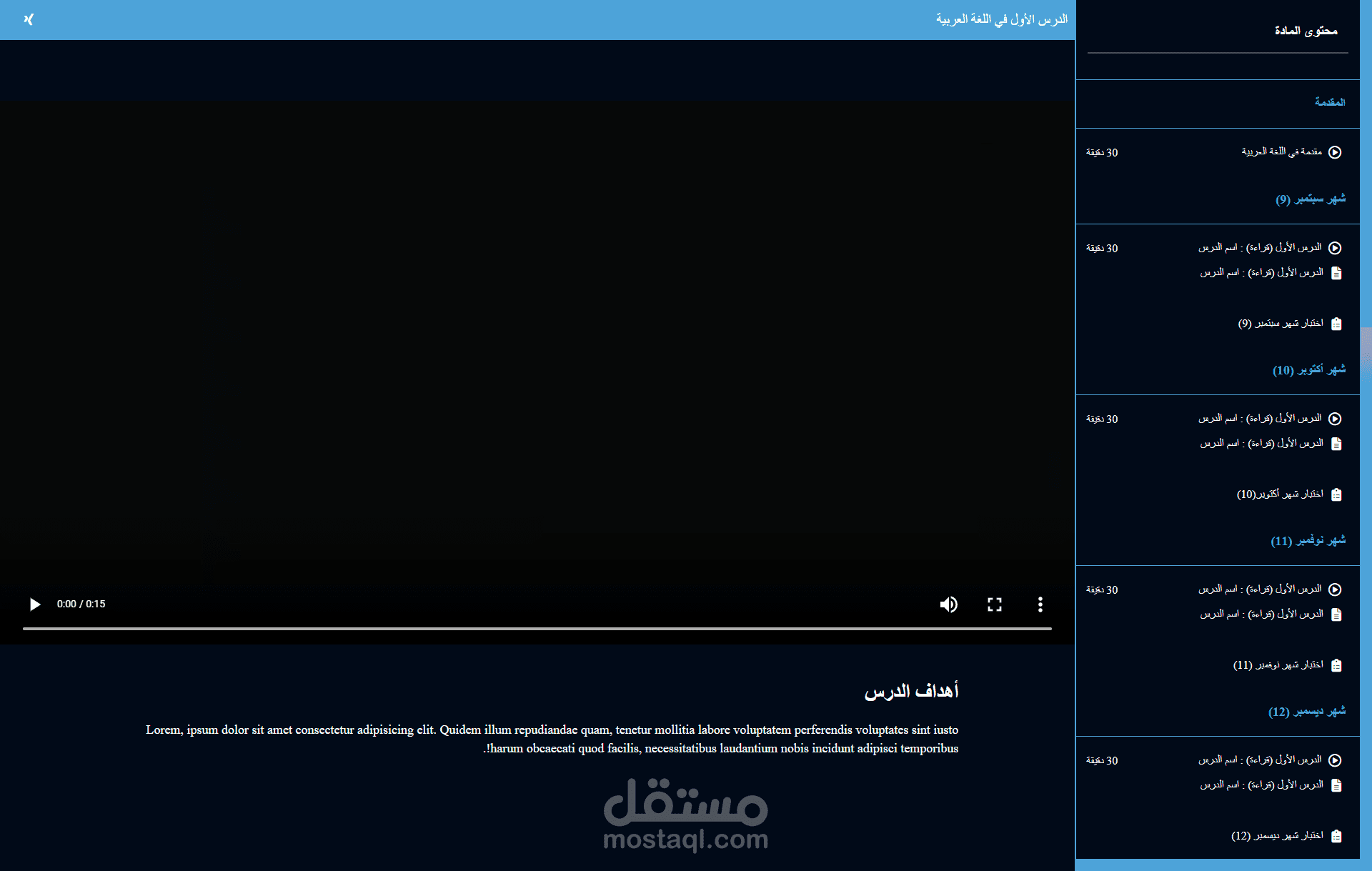Open the November (11) test
Screen dimensions: 1372x871
(x=1278, y=665)
